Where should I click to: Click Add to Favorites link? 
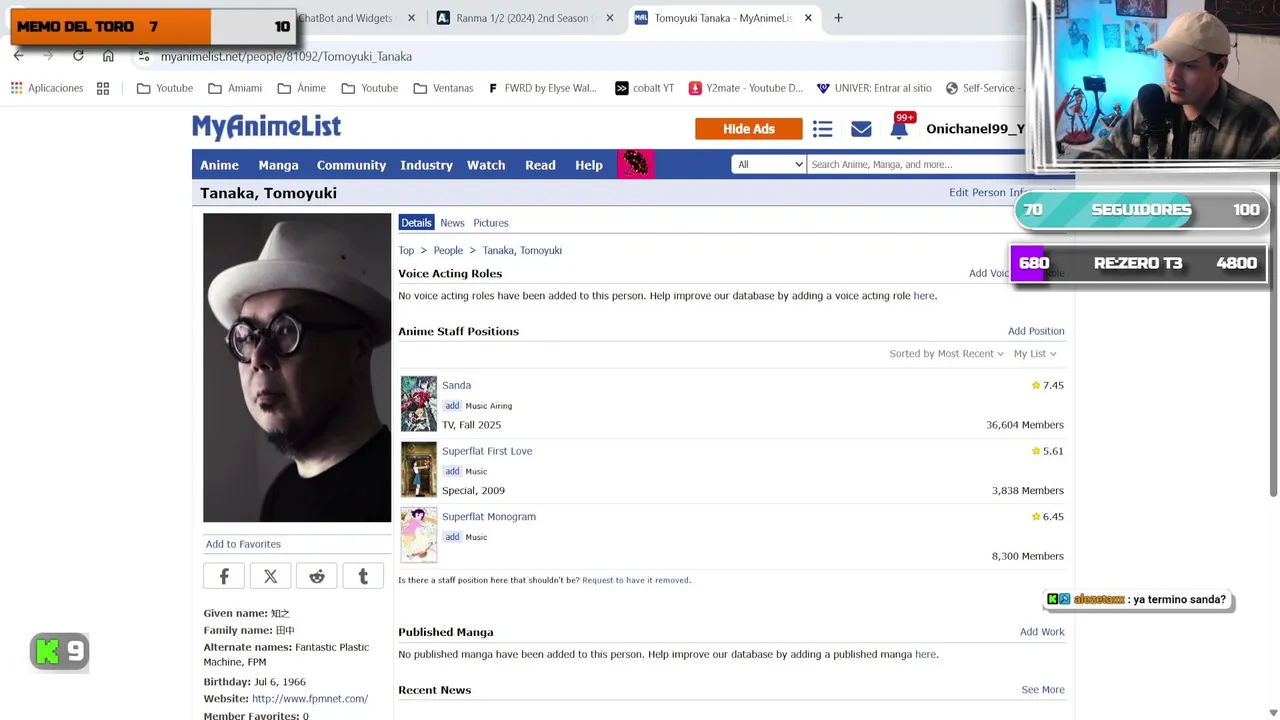(x=243, y=544)
